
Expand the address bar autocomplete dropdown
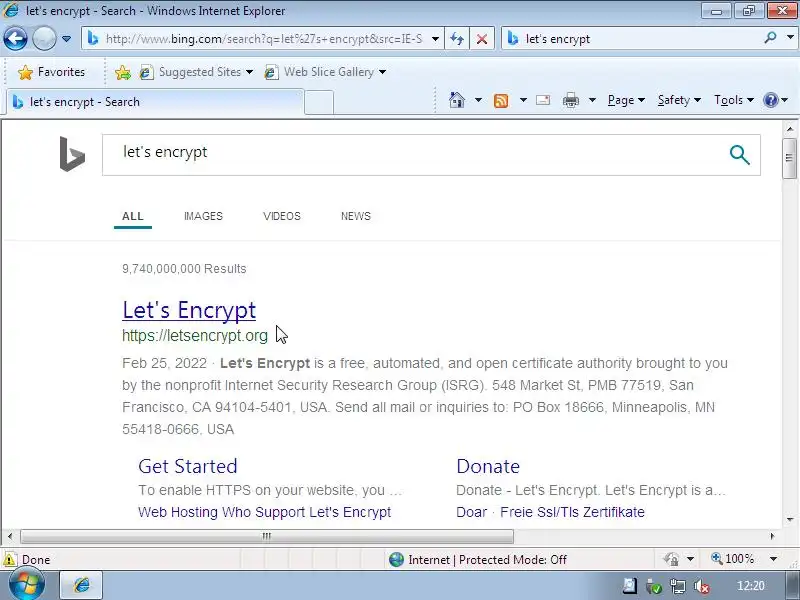435,39
